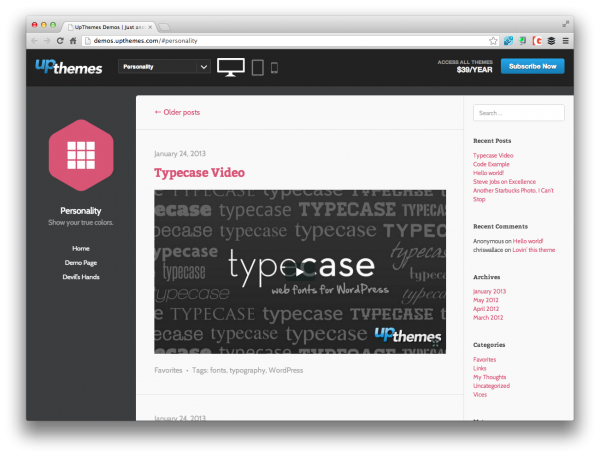Close the UpThemes Demos browser tab

pos(150,27)
